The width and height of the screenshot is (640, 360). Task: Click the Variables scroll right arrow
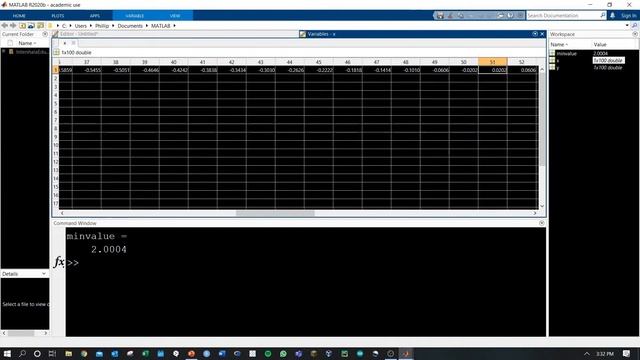[535, 213]
